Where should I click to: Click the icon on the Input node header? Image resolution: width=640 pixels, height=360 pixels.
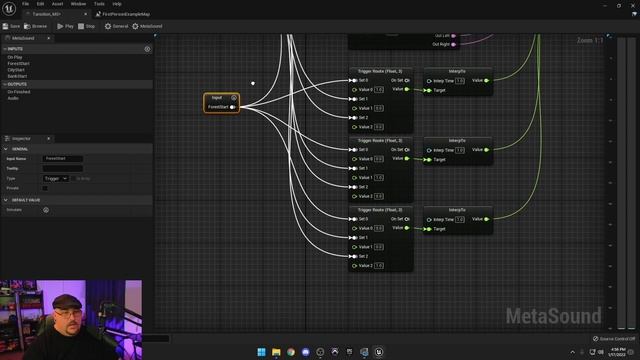pos(234,98)
